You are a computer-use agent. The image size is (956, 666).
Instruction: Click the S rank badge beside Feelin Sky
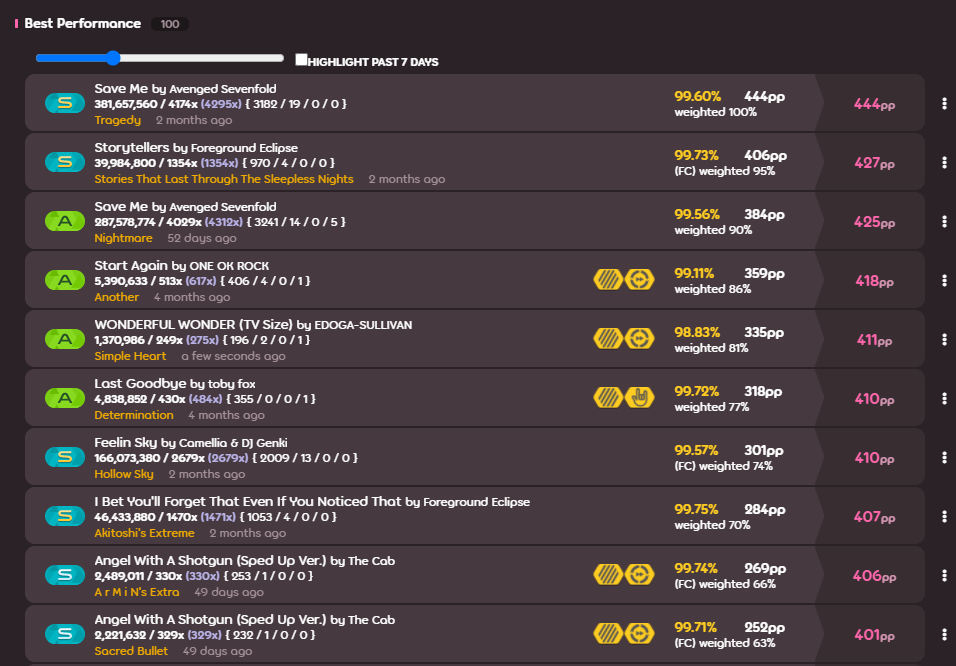tap(65, 457)
